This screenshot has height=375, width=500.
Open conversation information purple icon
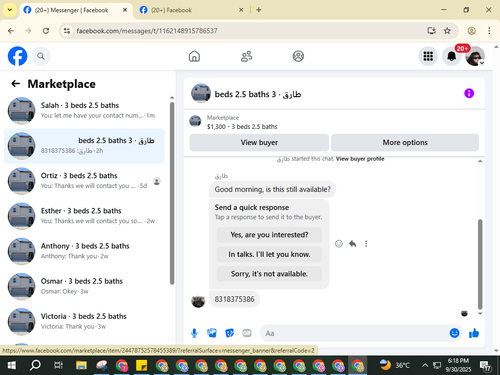(469, 93)
